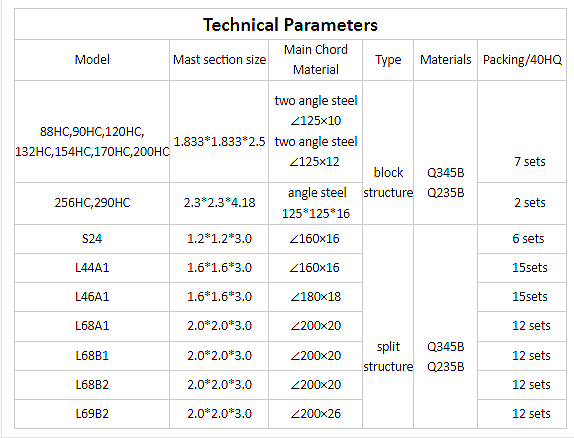Select the Mast section size header

pos(219,60)
